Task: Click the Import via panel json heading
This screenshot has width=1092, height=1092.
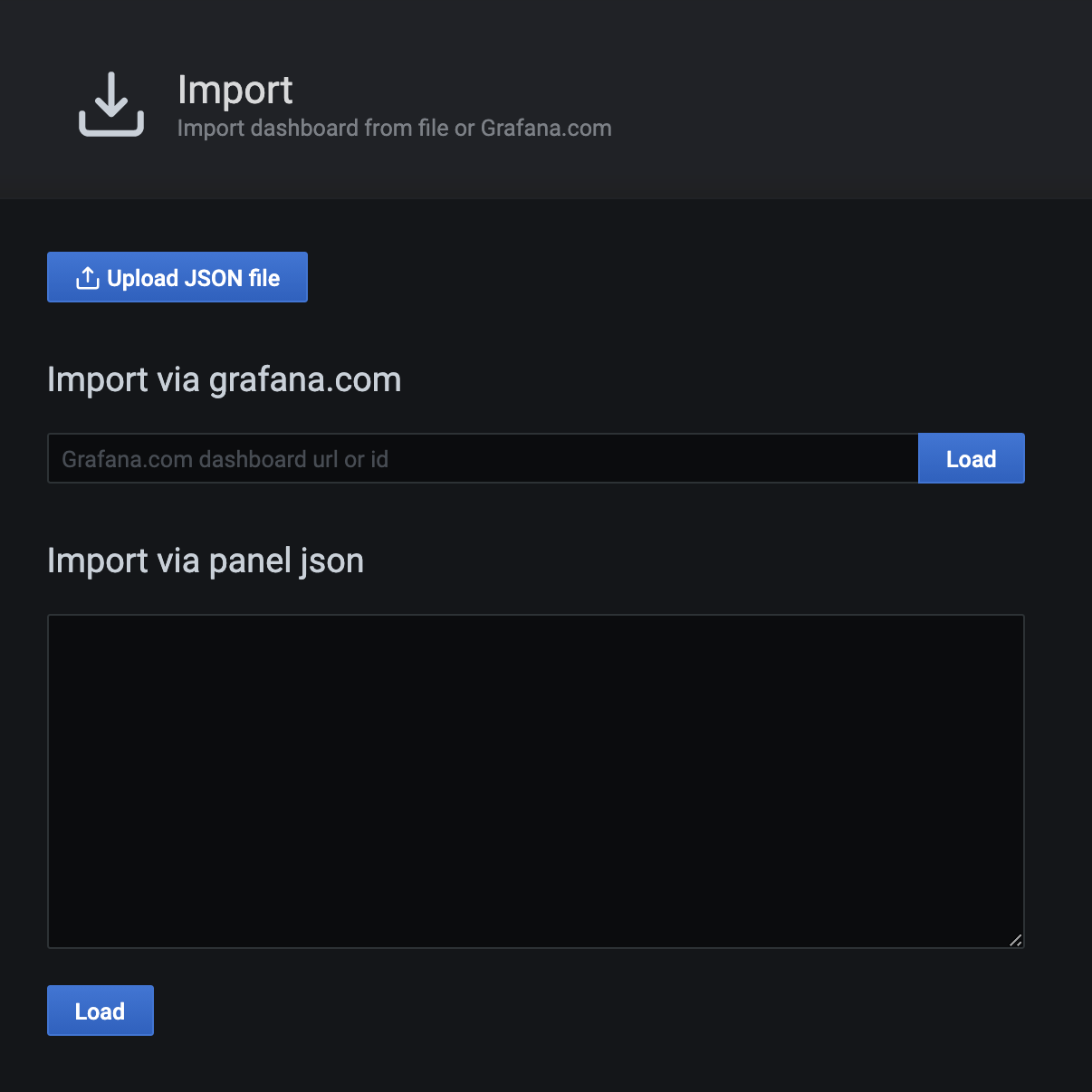Action: pos(206,560)
